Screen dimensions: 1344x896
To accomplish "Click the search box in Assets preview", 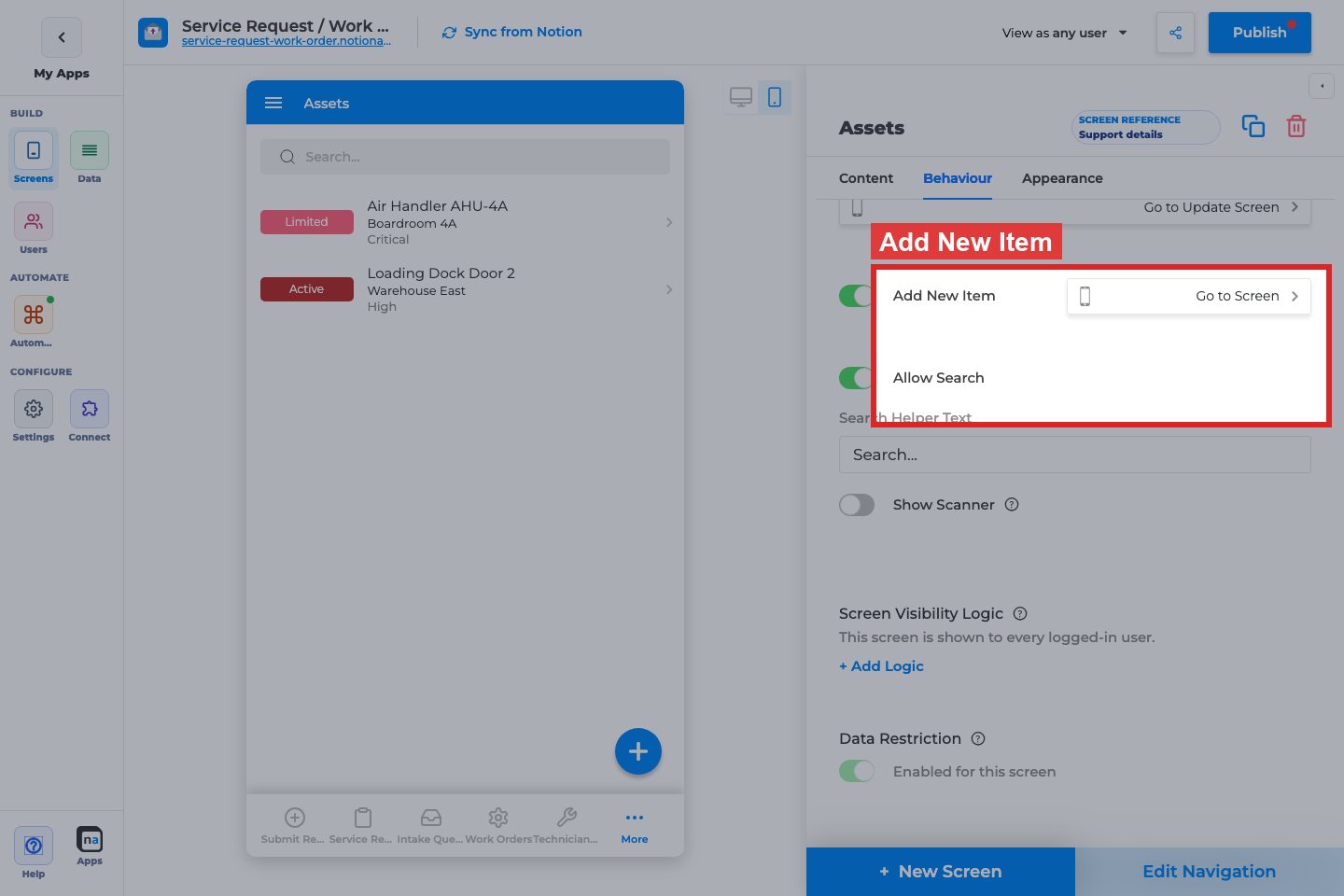I will click(465, 157).
